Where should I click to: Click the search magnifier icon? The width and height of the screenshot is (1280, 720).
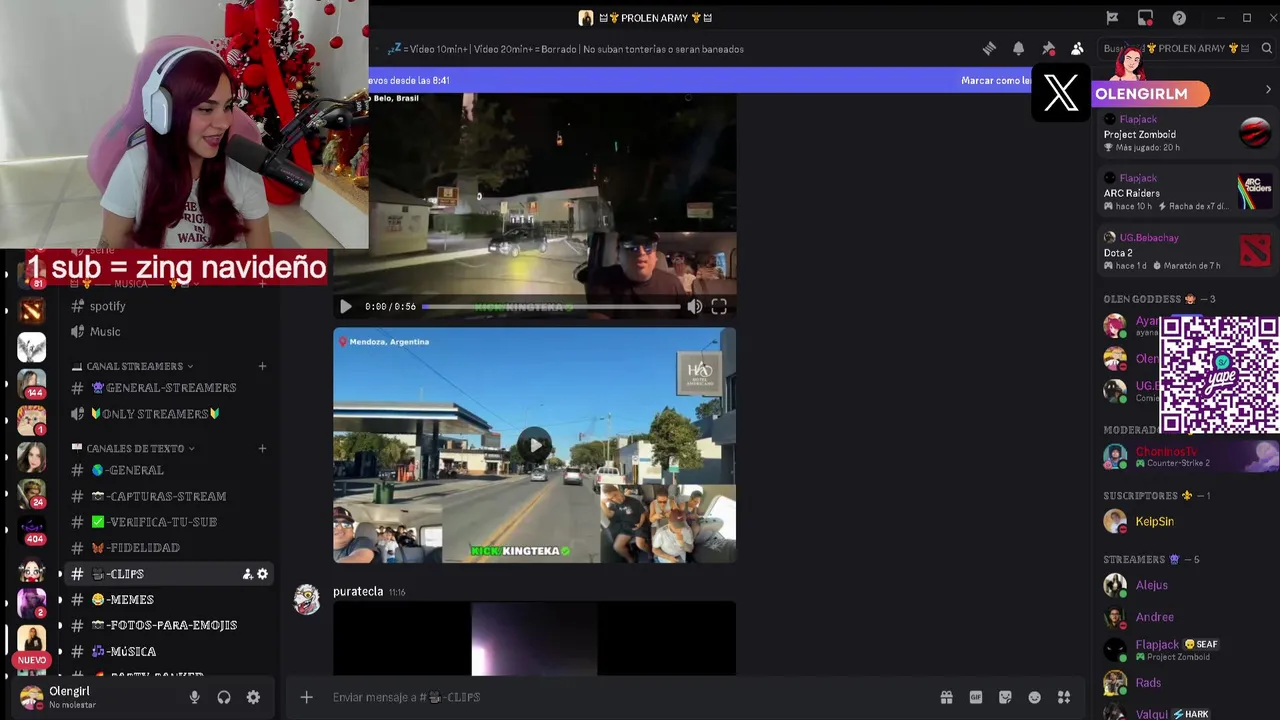click(x=1266, y=49)
